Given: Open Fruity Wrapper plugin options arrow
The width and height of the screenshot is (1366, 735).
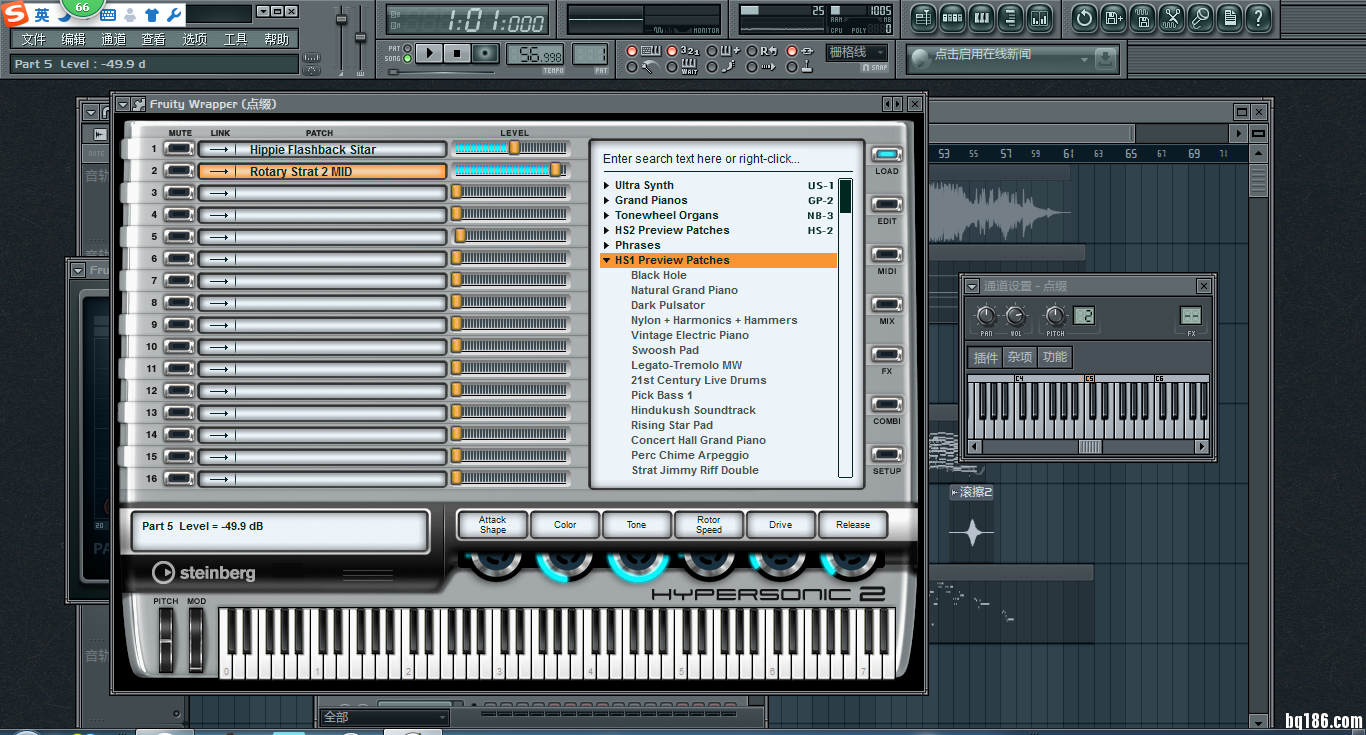Looking at the screenshot, I should [123, 104].
